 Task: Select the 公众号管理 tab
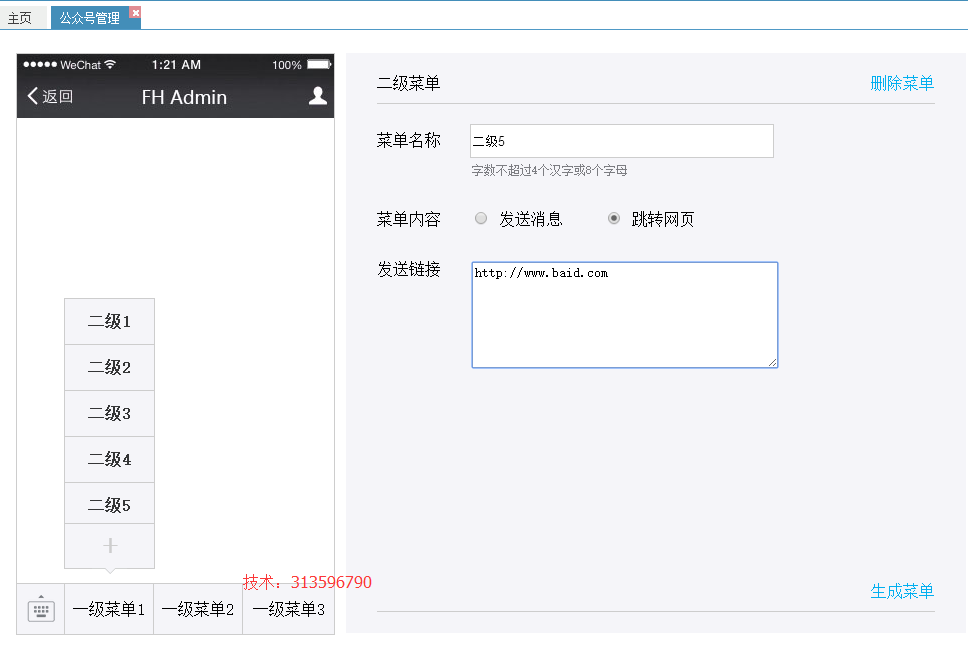(x=90, y=18)
